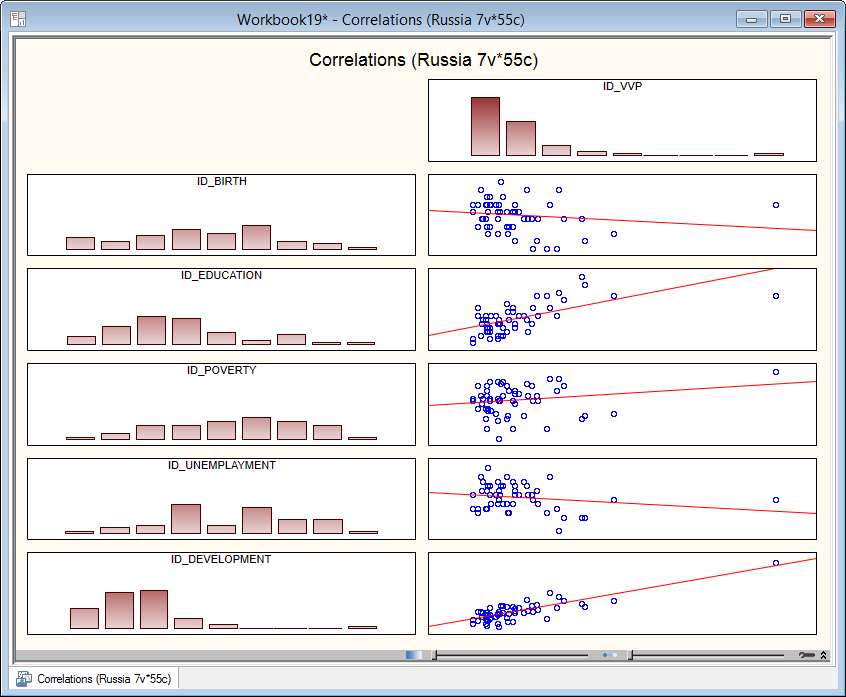Adjust the first slider handle beside the gradient icon

coord(435,655)
